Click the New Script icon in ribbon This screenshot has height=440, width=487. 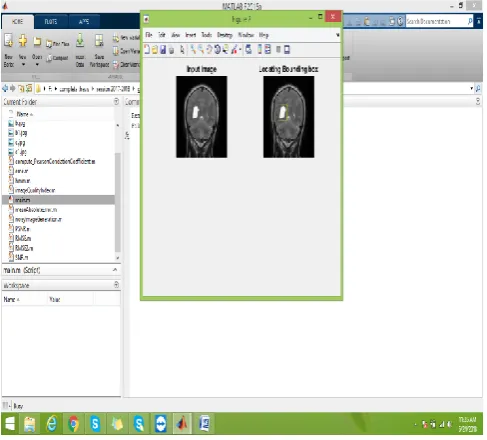pos(8,40)
